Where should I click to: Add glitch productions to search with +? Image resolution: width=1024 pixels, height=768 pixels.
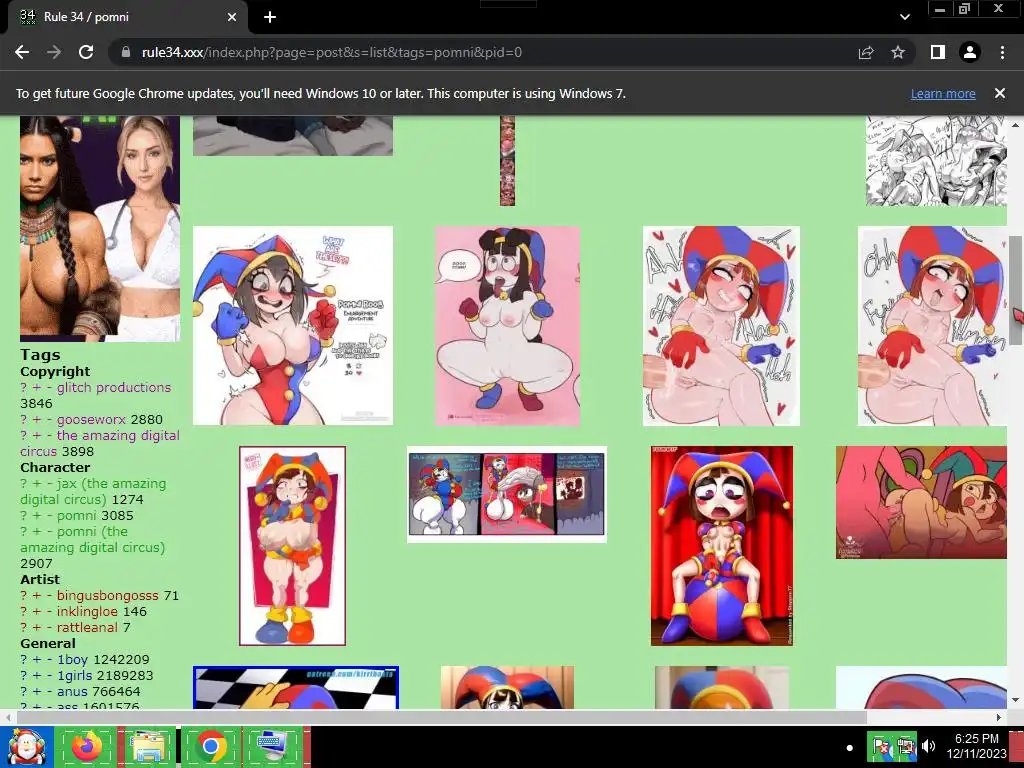37,387
